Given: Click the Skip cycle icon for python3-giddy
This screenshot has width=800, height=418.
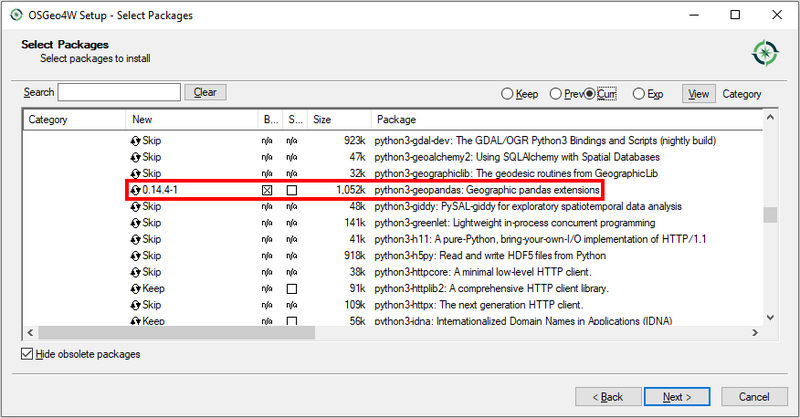Looking at the screenshot, I should click(x=136, y=206).
